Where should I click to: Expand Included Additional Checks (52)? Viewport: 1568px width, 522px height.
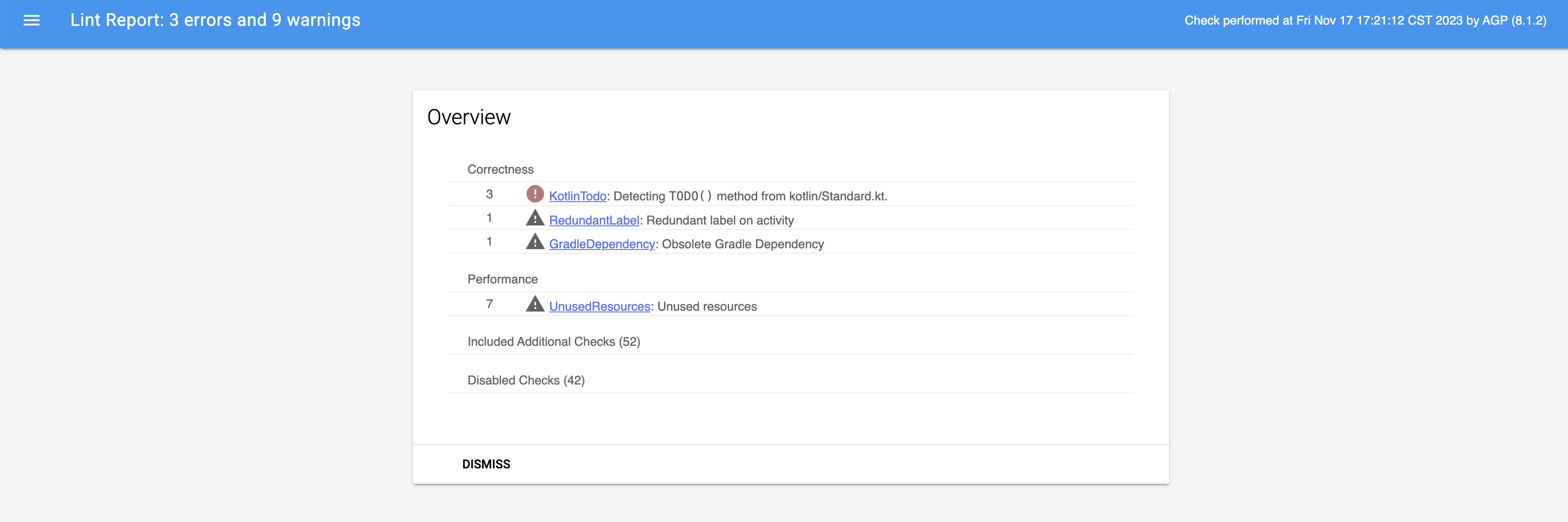(553, 342)
